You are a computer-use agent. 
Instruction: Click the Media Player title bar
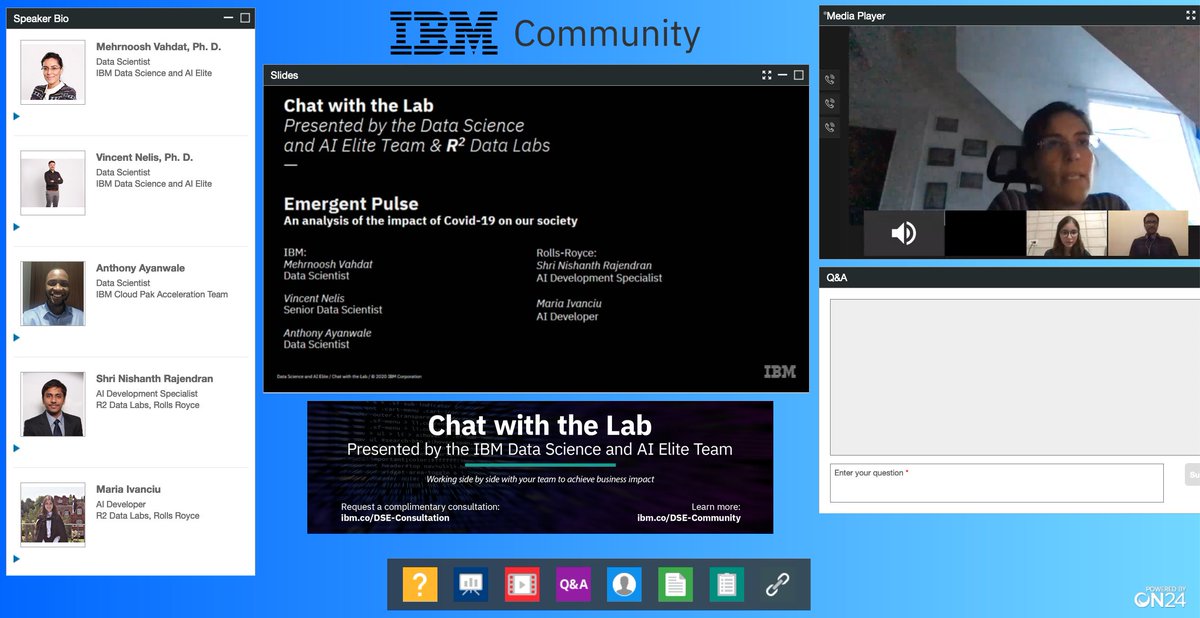[1009, 16]
